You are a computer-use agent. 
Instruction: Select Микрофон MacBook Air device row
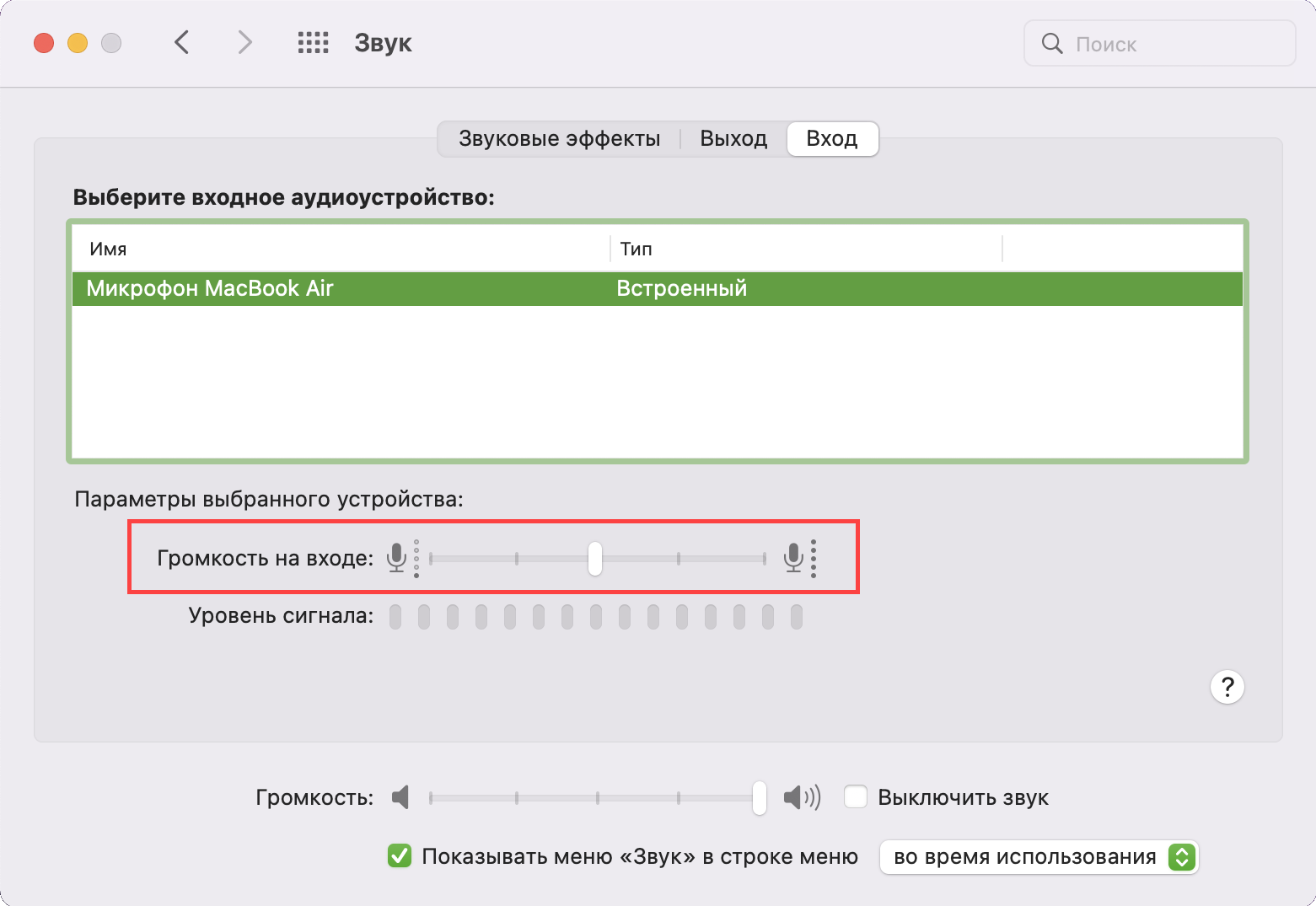658,288
